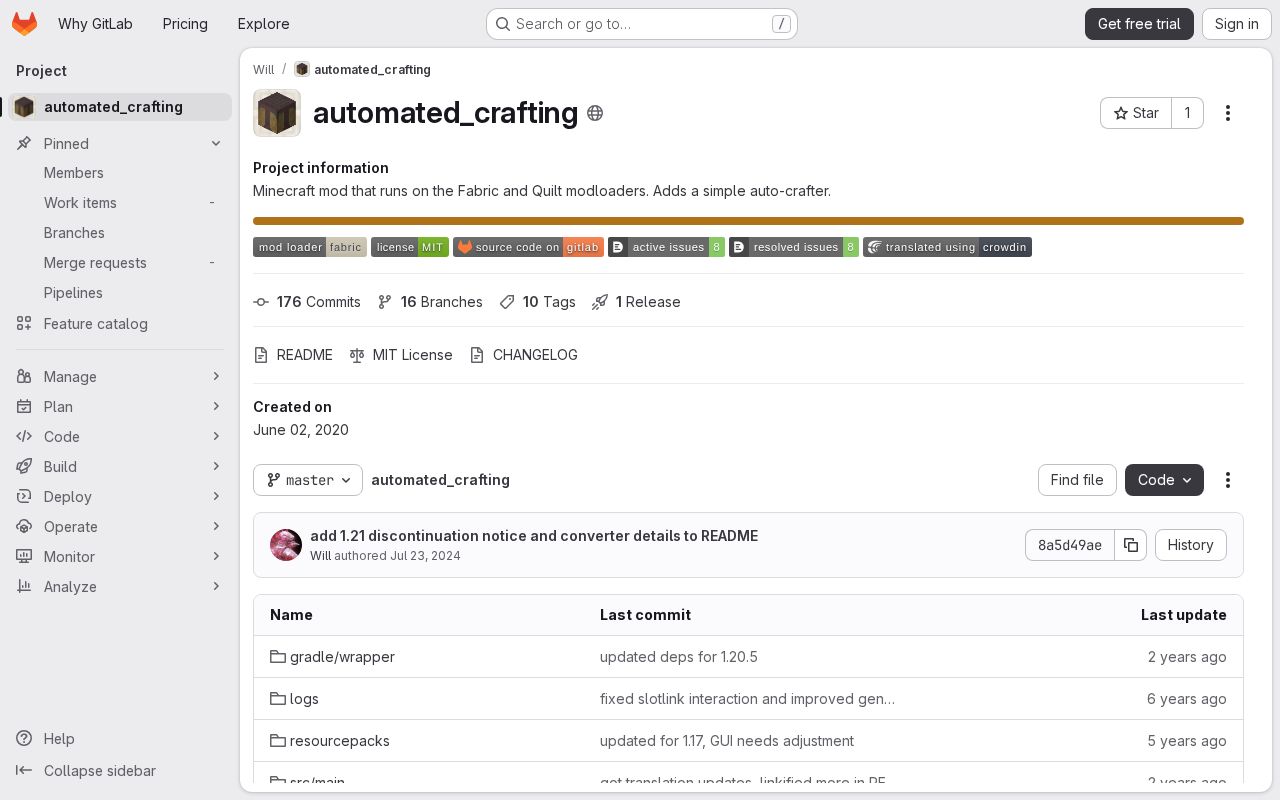View the 10 Tags list
Image resolution: width=1280 pixels, height=800 pixels.
(538, 302)
